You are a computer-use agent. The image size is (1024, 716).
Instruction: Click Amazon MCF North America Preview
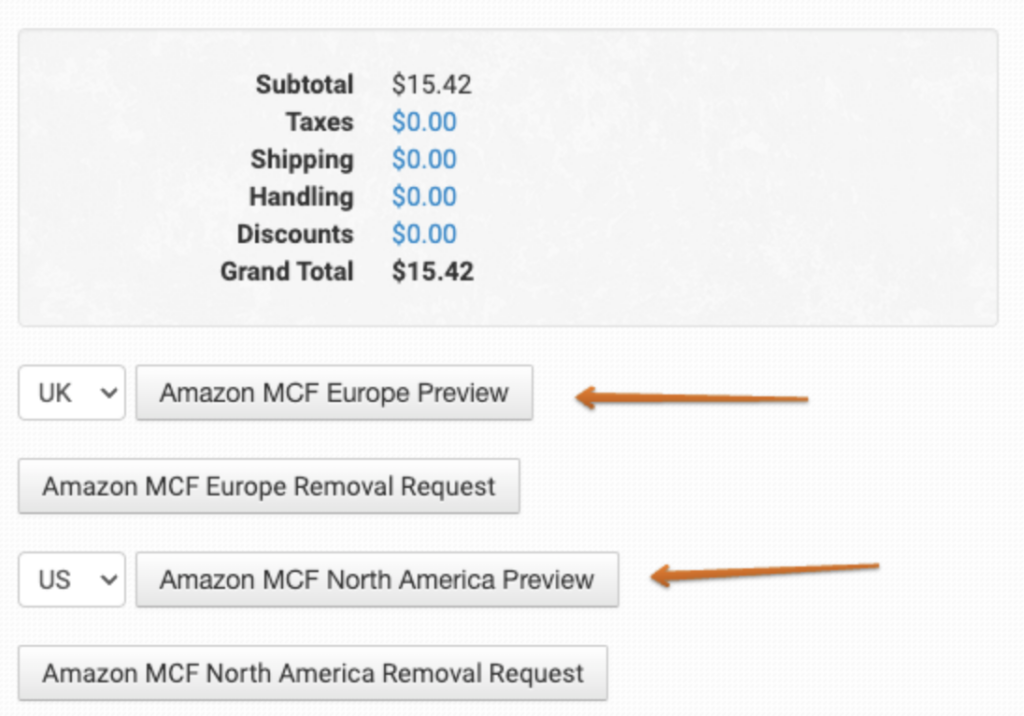pos(377,580)
